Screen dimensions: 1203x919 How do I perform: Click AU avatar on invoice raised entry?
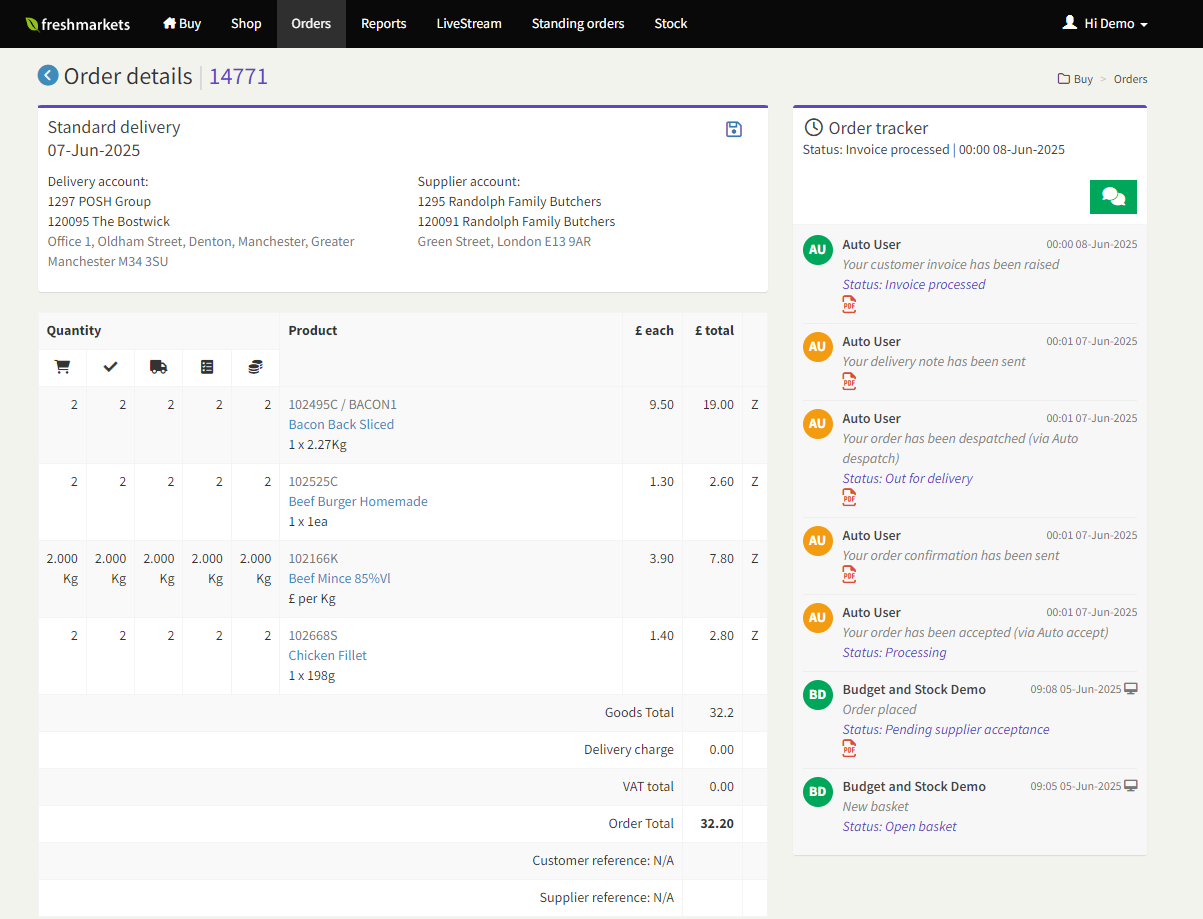818,250
